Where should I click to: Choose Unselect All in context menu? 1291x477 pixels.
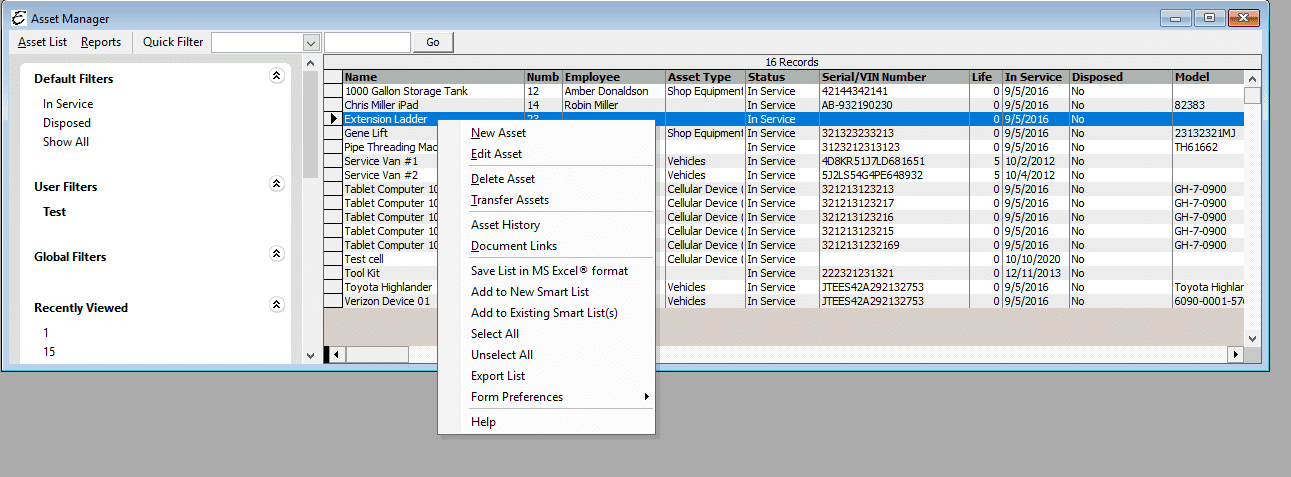[x=546, y=355]
